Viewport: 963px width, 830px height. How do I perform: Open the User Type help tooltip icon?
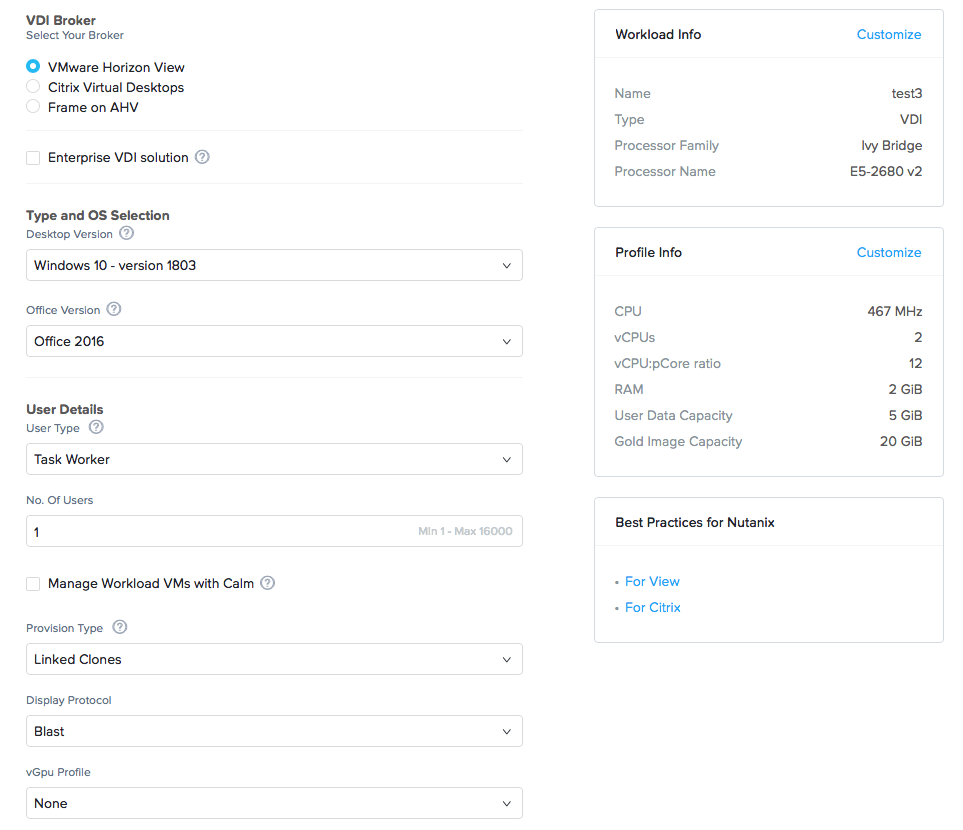94,428
